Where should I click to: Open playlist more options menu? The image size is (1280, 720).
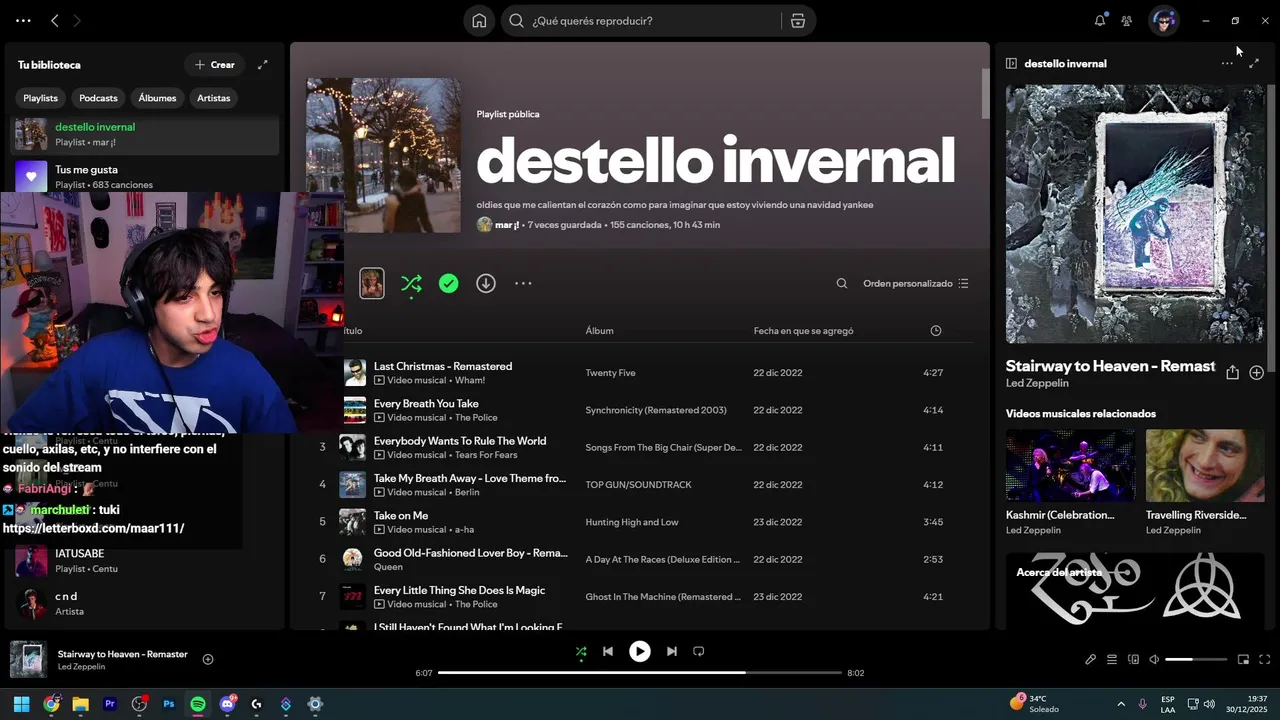(x=523, y=284)
